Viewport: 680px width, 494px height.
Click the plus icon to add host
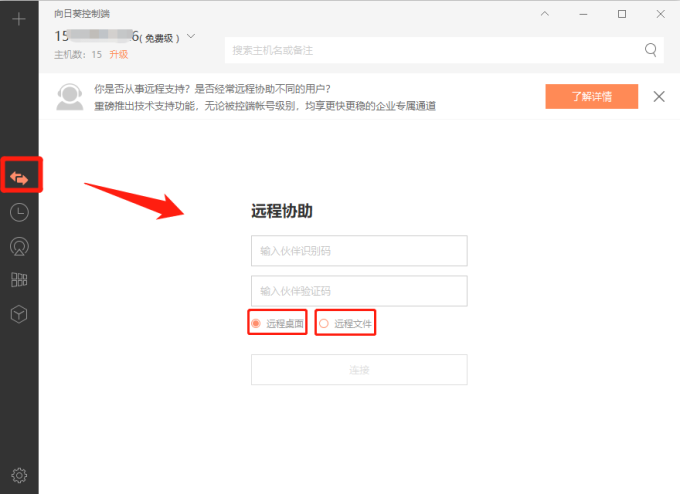(19, 20)
